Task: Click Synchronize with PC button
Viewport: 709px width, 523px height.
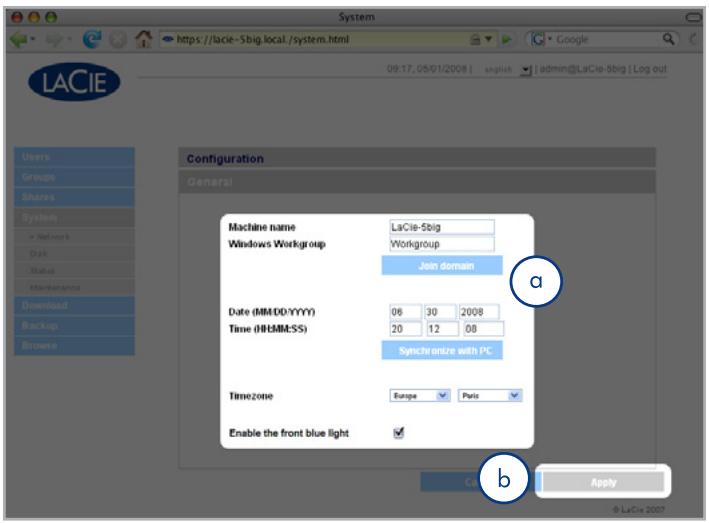Action: pos(442,350)
